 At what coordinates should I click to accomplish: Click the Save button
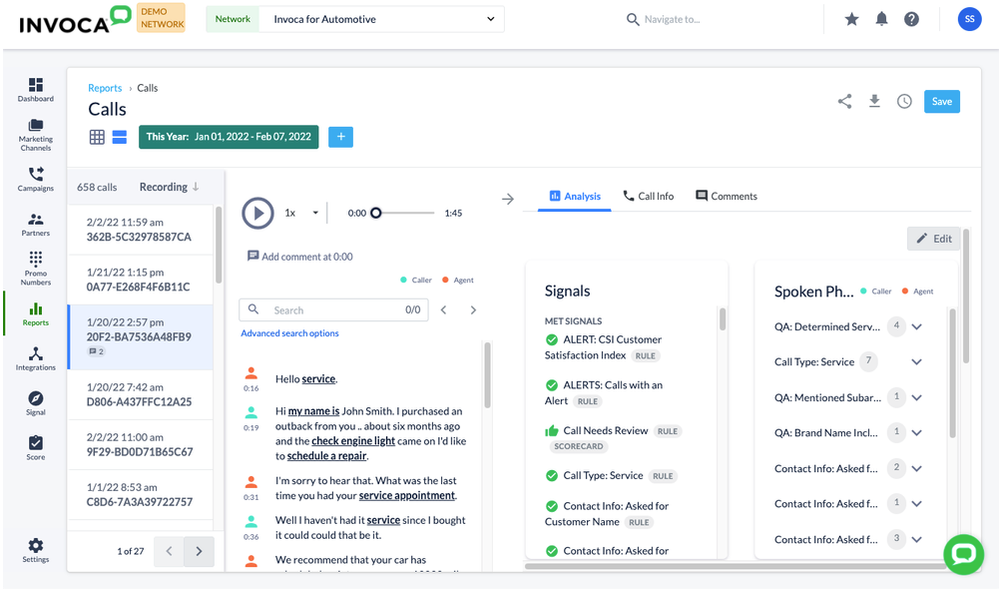(942, 101)
